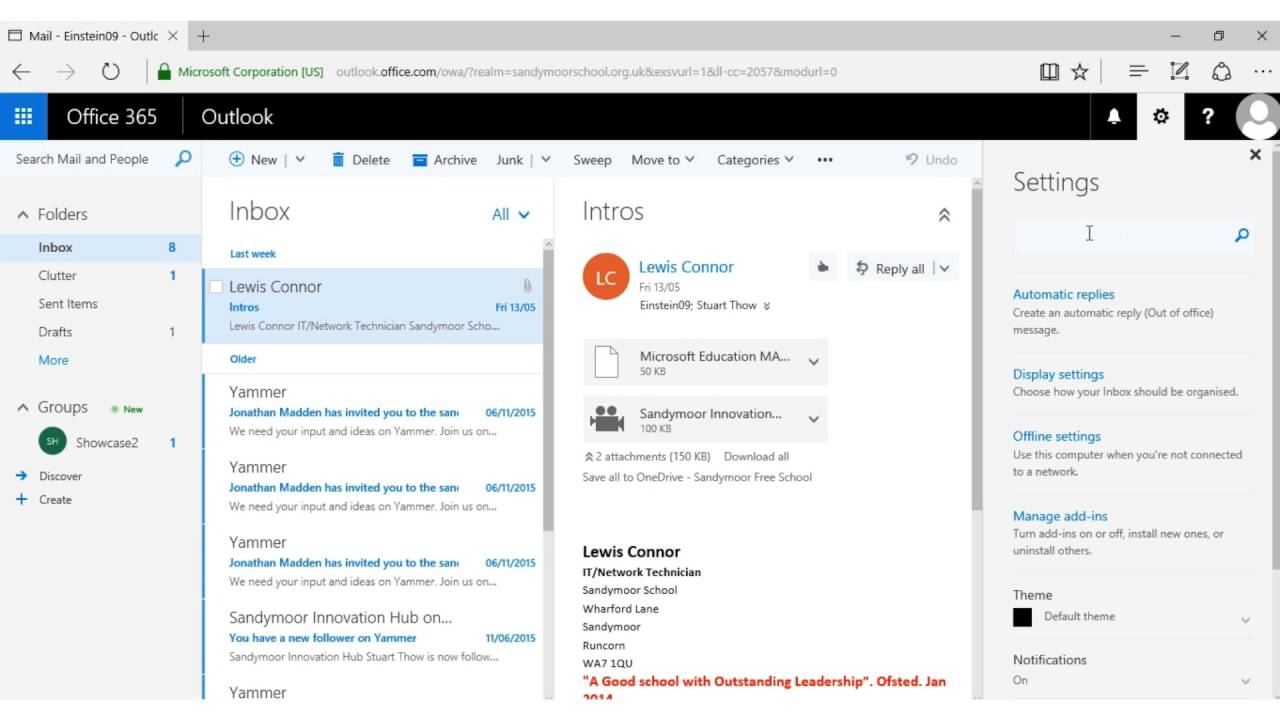Open Automatic replies settings

coord(1063,294)
